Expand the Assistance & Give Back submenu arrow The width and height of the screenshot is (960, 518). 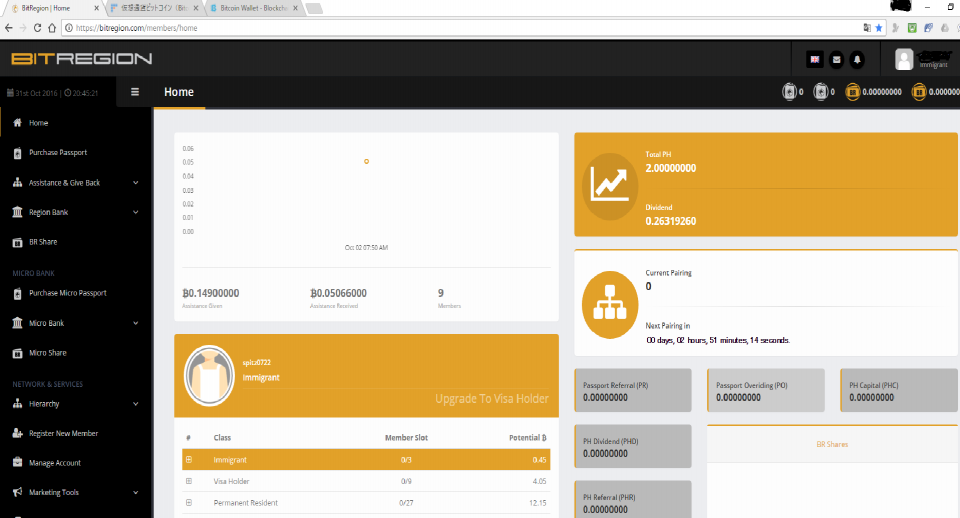[x=135, y=182]
